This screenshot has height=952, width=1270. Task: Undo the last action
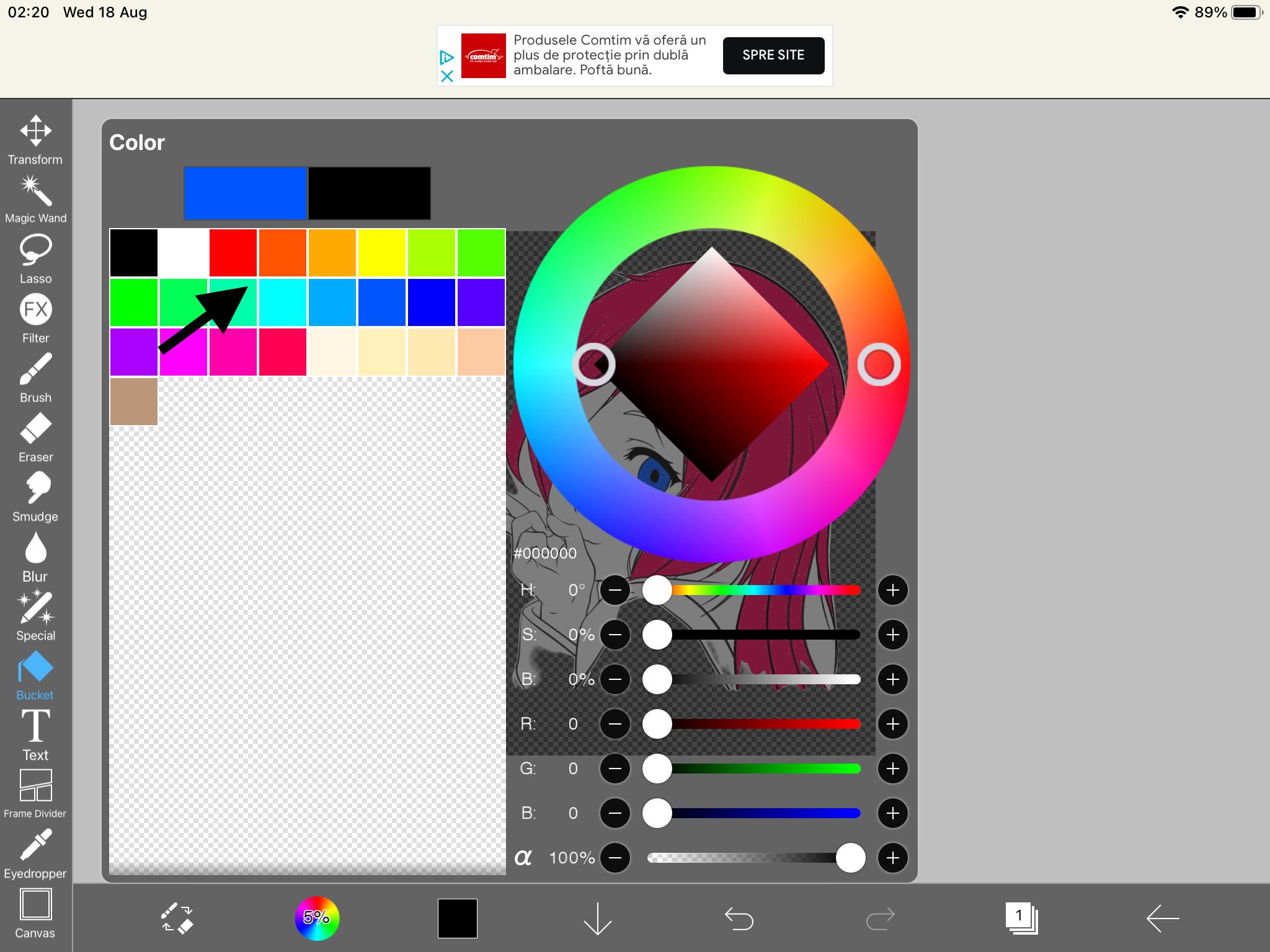(x=739, y=918)
